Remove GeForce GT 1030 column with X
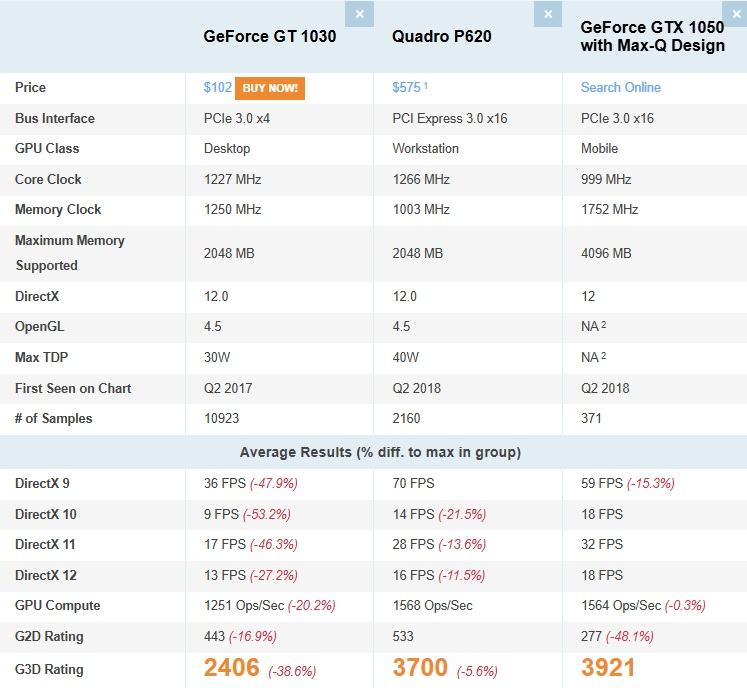 pos(360,13)
